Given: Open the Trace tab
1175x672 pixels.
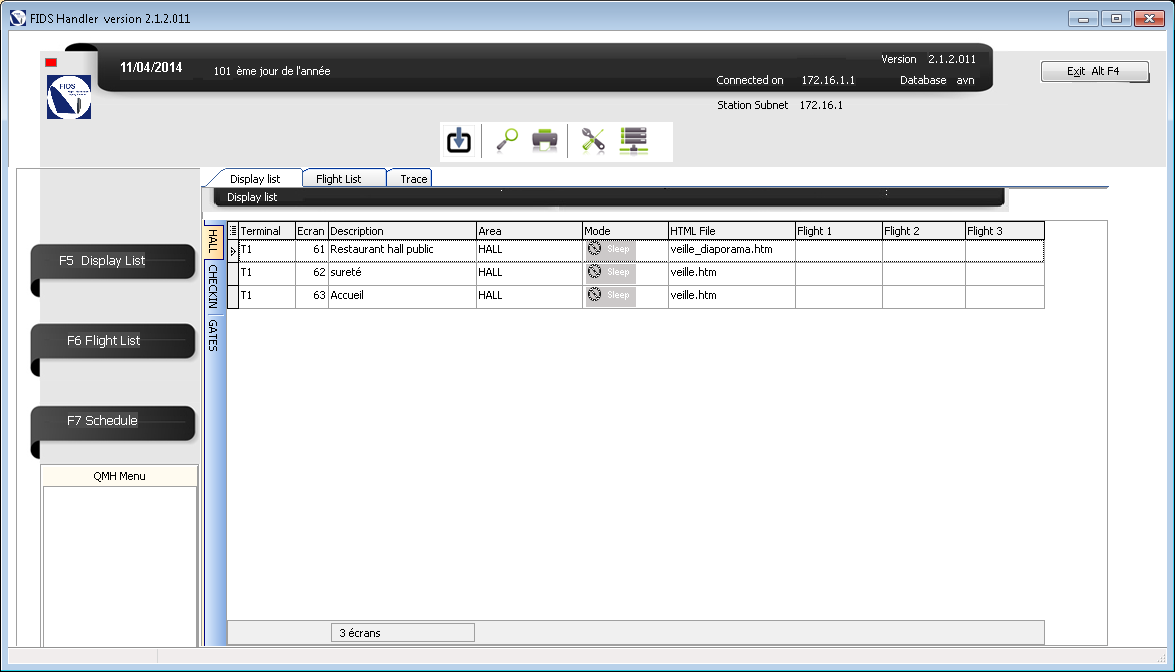Looking at the screenshot, I should (x=413, y=179).
